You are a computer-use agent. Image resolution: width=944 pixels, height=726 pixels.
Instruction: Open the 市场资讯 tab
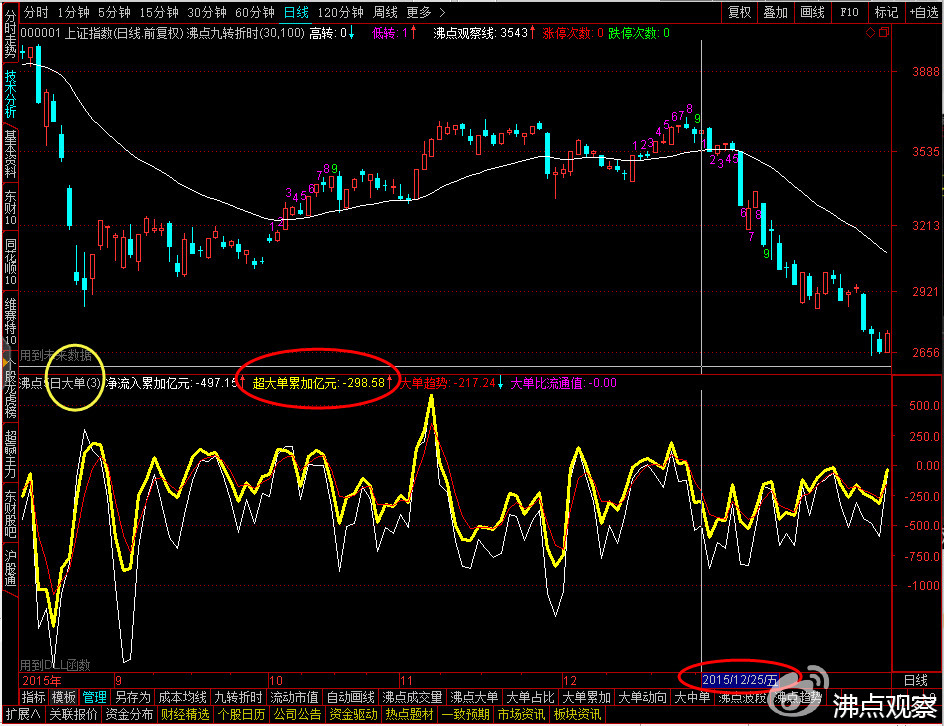coord(521,715)
